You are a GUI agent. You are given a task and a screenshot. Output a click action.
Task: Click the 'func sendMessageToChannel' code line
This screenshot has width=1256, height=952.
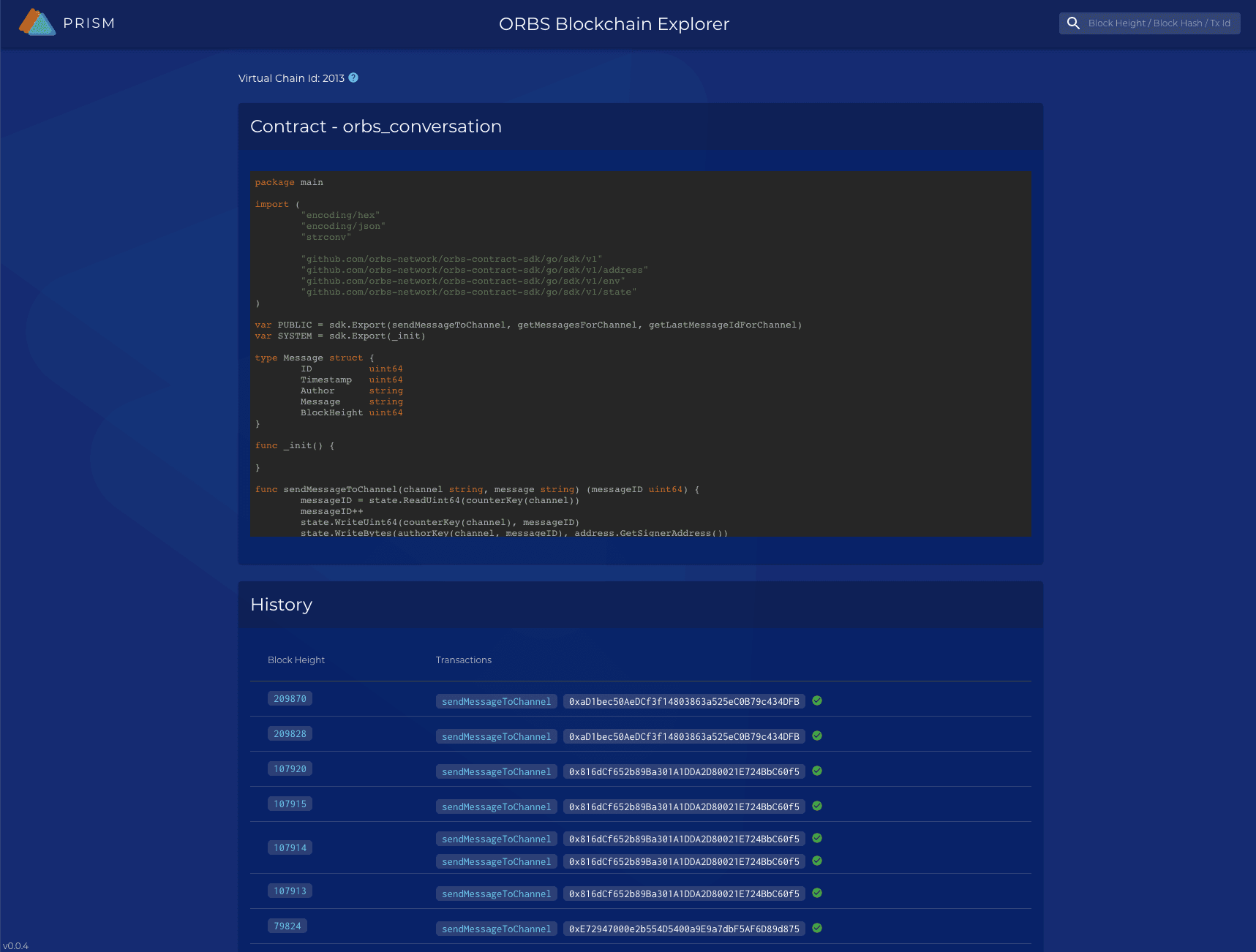[477, 490]
